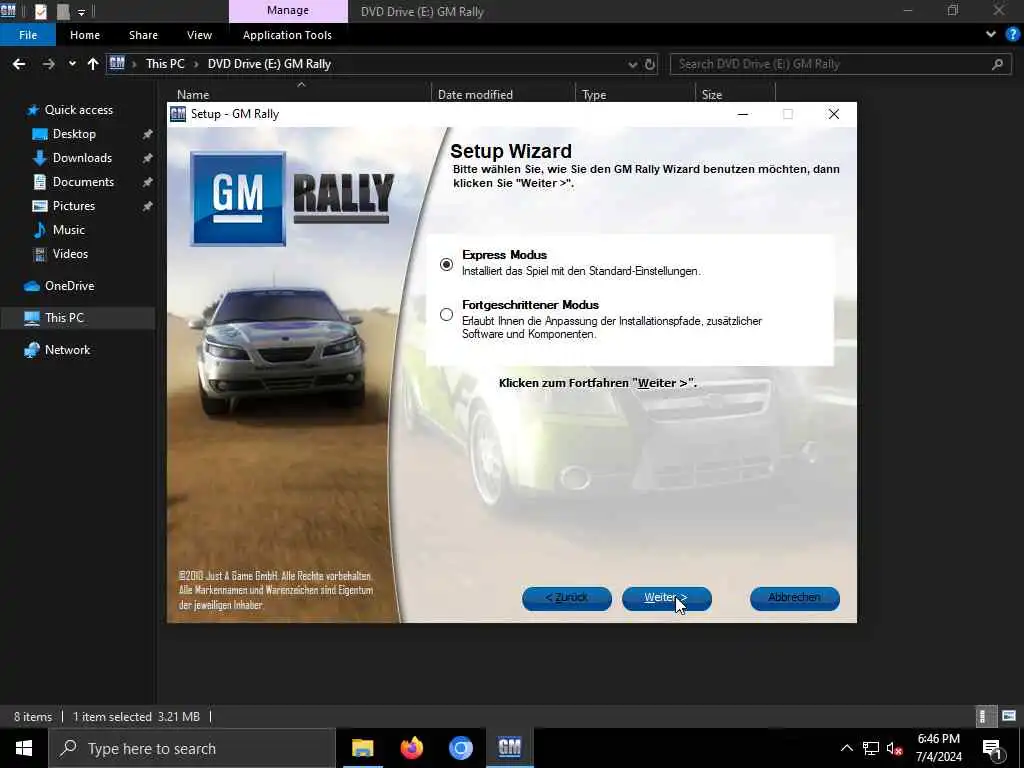
Task: Choose the Fortgeschrittener Modus radio option
Action: click(x=446, y=315)
